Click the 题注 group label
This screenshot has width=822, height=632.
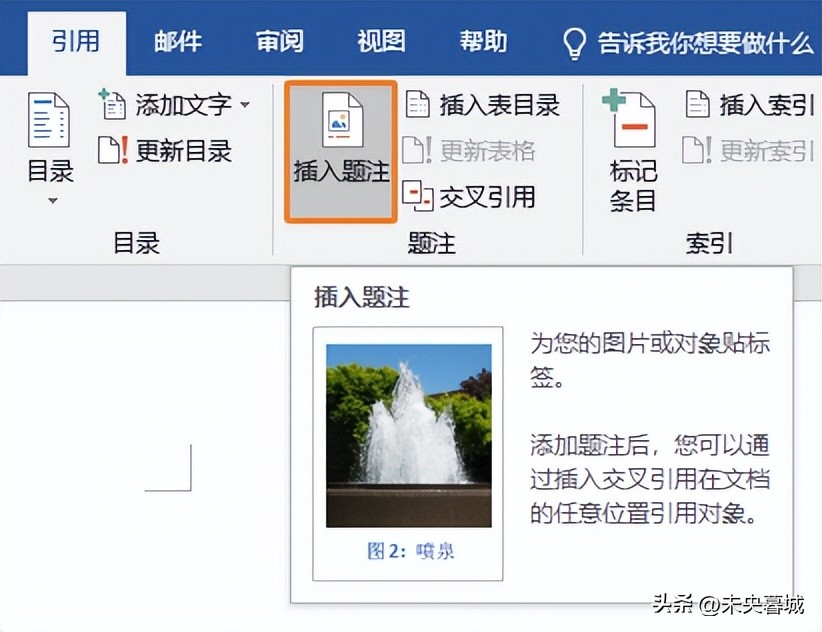click(x=431, y=243)
